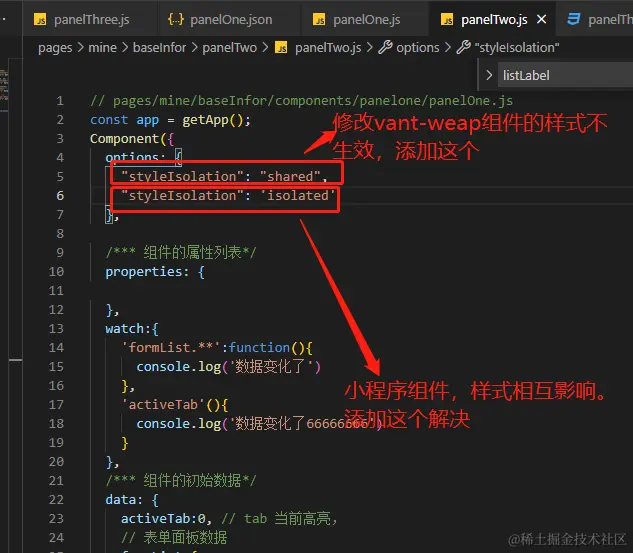
Task: Click the comment on line 1
Action: click(x=301, y=101)
